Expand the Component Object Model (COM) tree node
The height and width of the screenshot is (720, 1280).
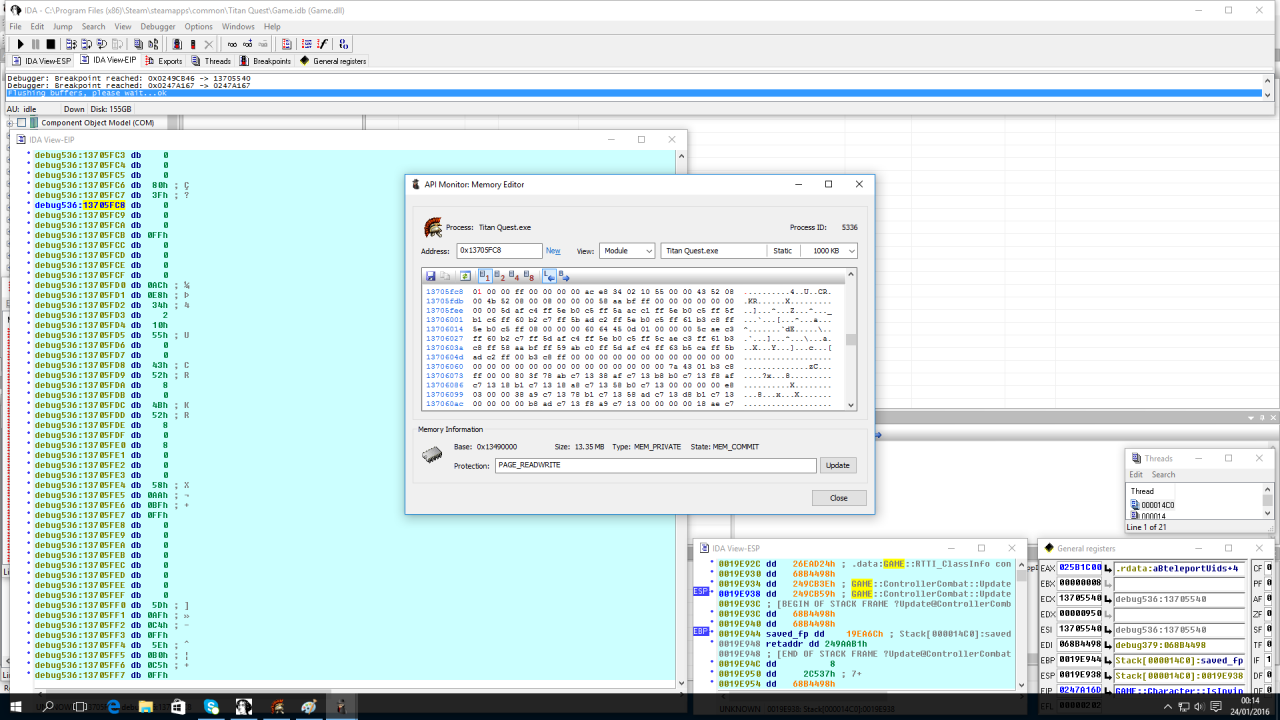[8, 123]
